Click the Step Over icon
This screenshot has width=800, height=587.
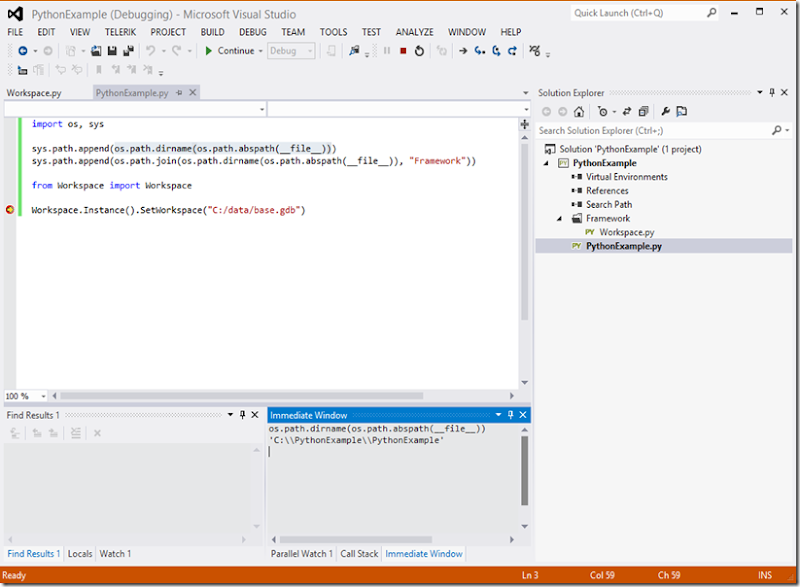[x=496, y=50]
